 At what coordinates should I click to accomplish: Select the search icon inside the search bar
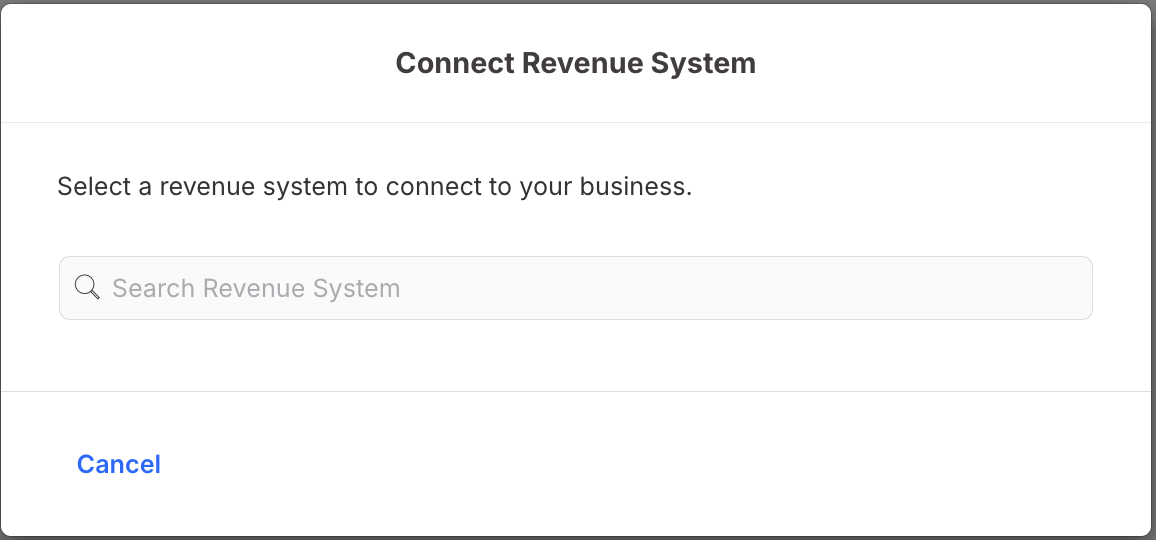click(88, 288)
